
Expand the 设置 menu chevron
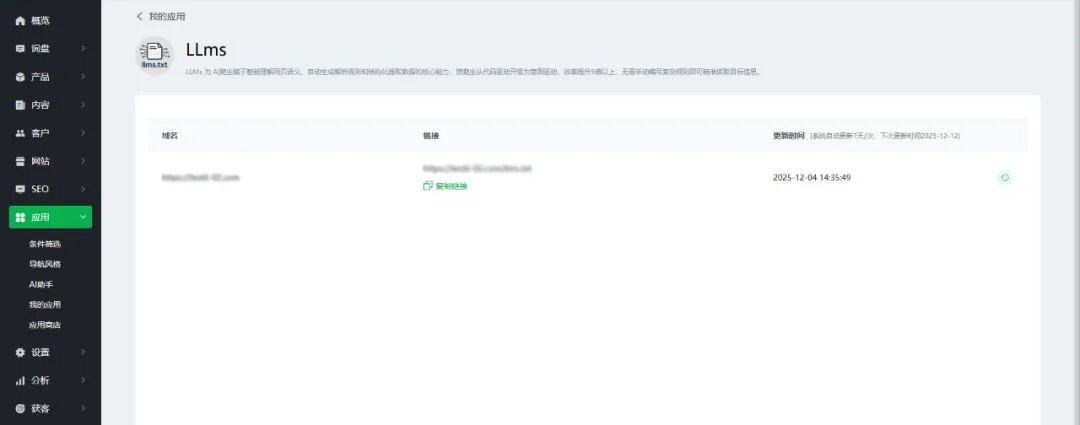click(83, 352)
